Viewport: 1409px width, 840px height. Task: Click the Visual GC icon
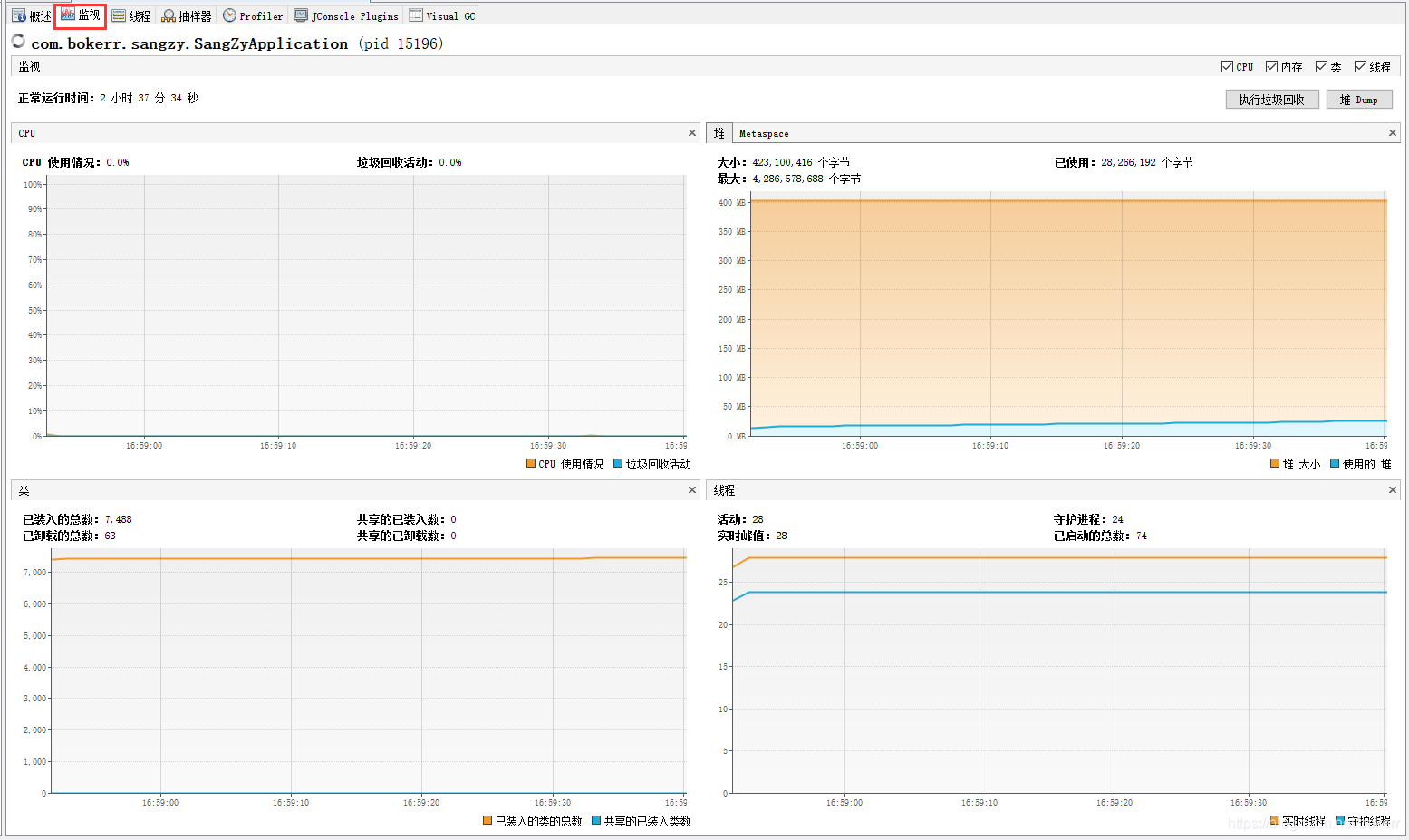[x=416, y=15]
